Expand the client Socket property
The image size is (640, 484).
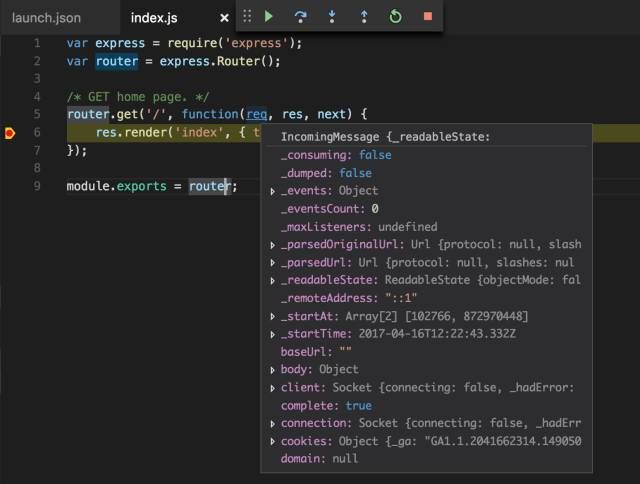click(x=273, y=387)
